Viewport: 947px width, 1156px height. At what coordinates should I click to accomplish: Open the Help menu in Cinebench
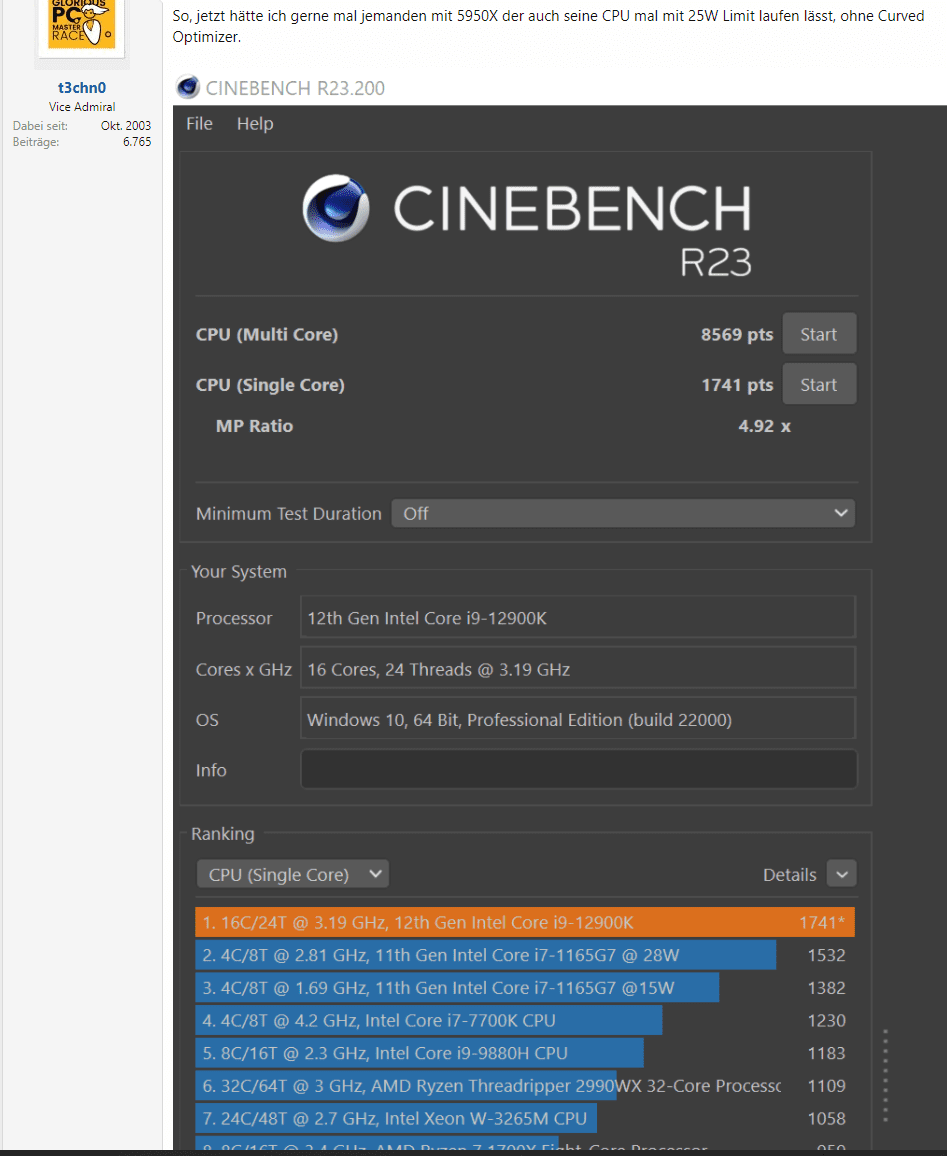click(255, 124)
